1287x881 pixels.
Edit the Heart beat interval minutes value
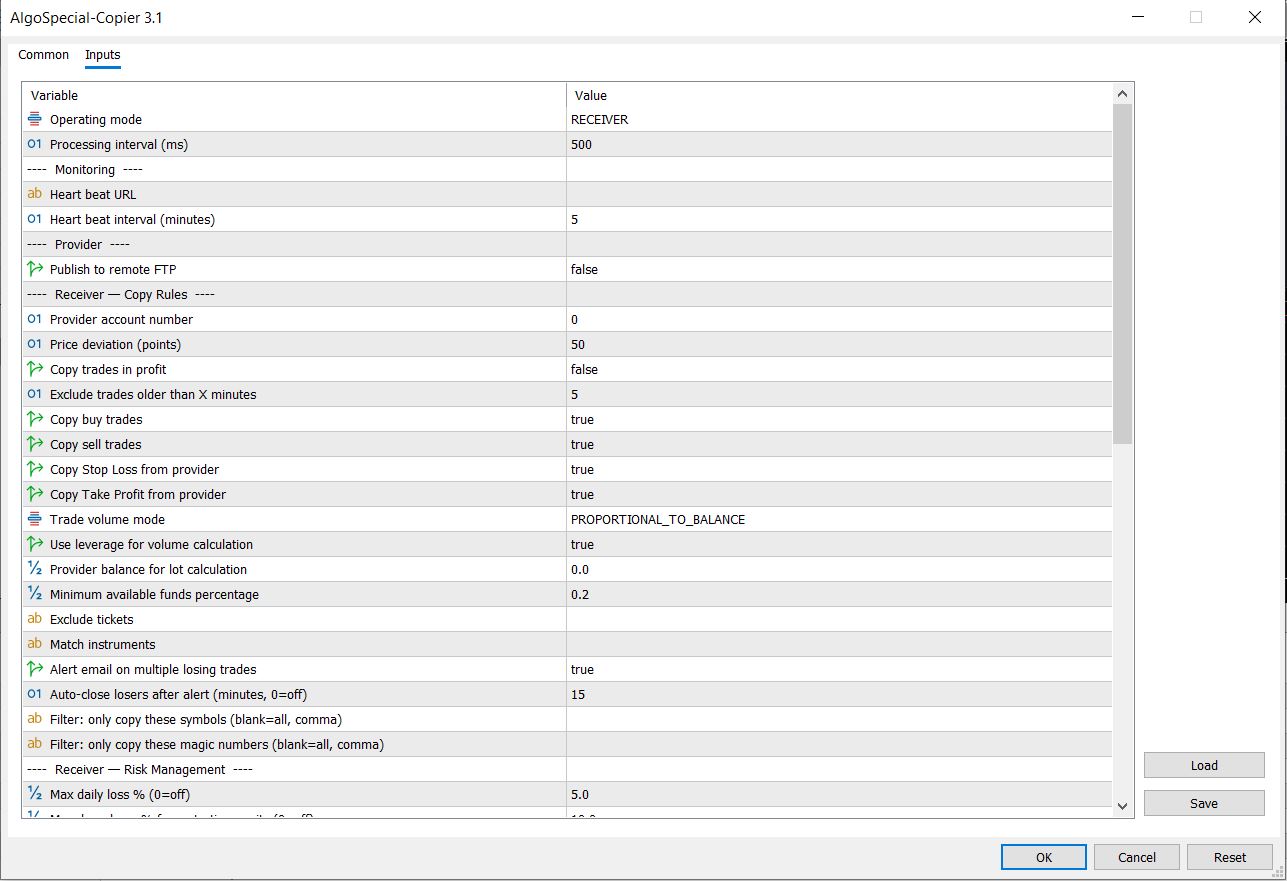(x=839, y=219)
